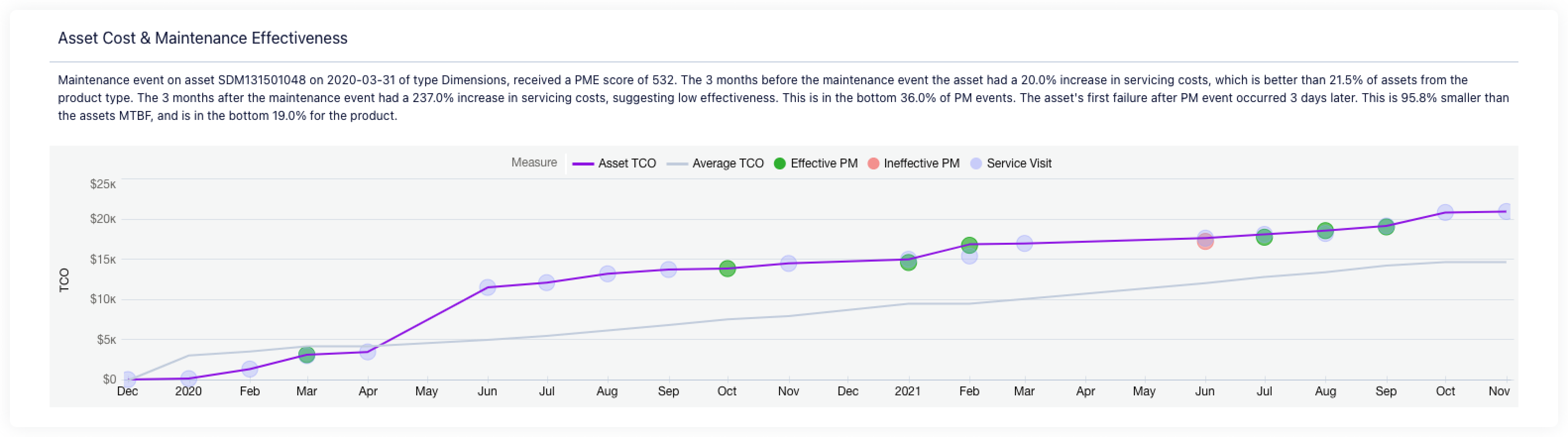1568x437 pixels.
Task: Click the 2021 label on the x-axis
Action: pyautogui.click(x=907, y=391)
